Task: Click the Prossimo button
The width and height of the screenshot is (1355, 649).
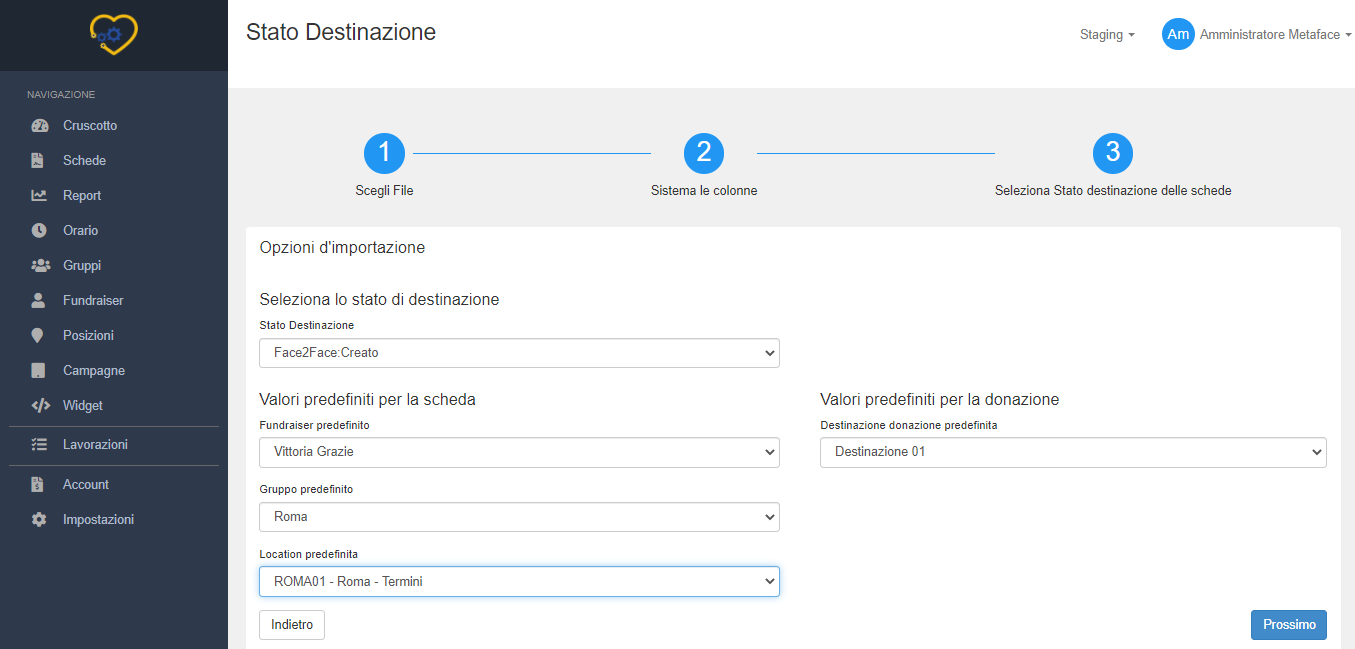Action: [1288, 625]
